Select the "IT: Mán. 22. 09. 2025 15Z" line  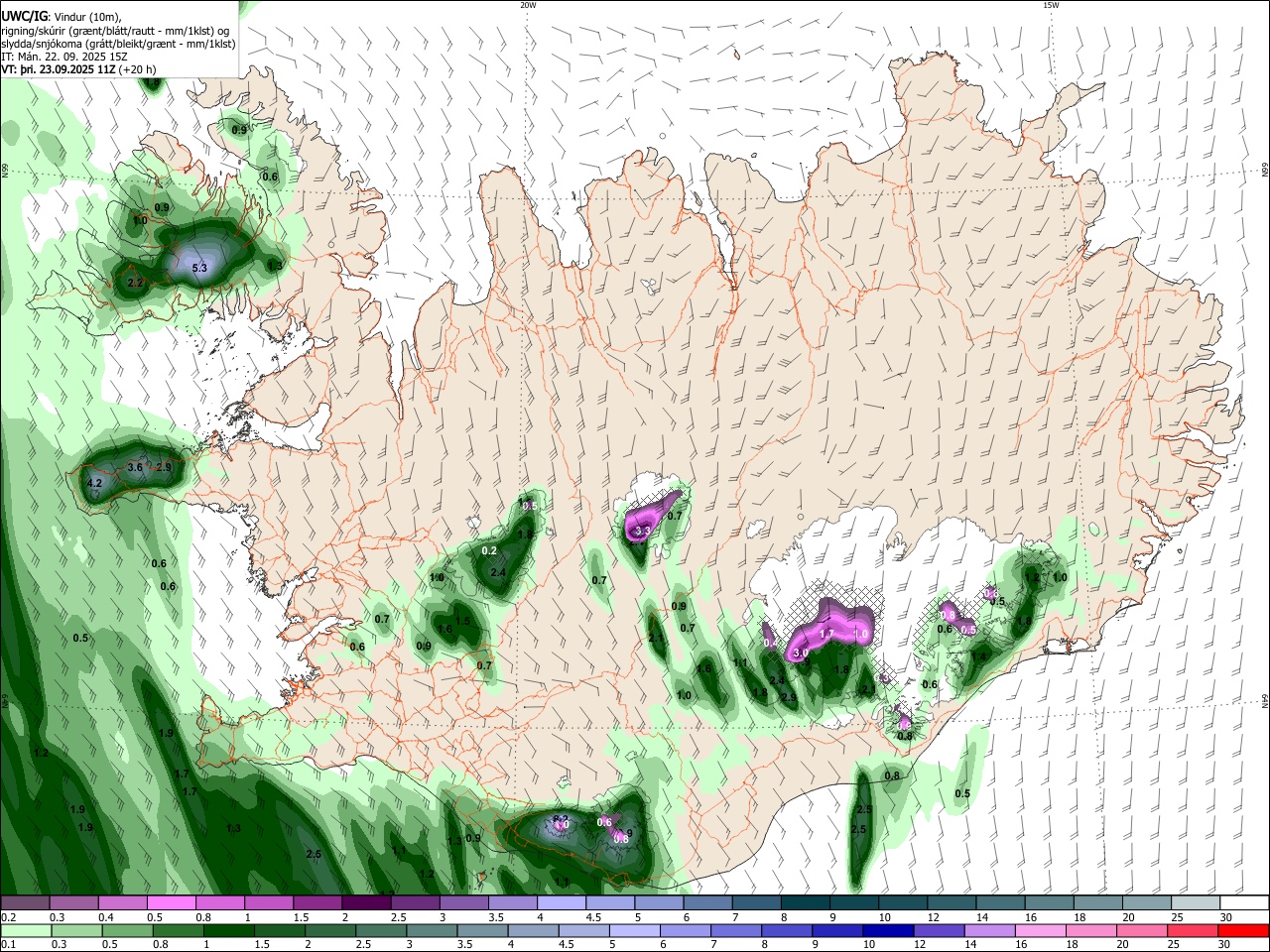65,58
